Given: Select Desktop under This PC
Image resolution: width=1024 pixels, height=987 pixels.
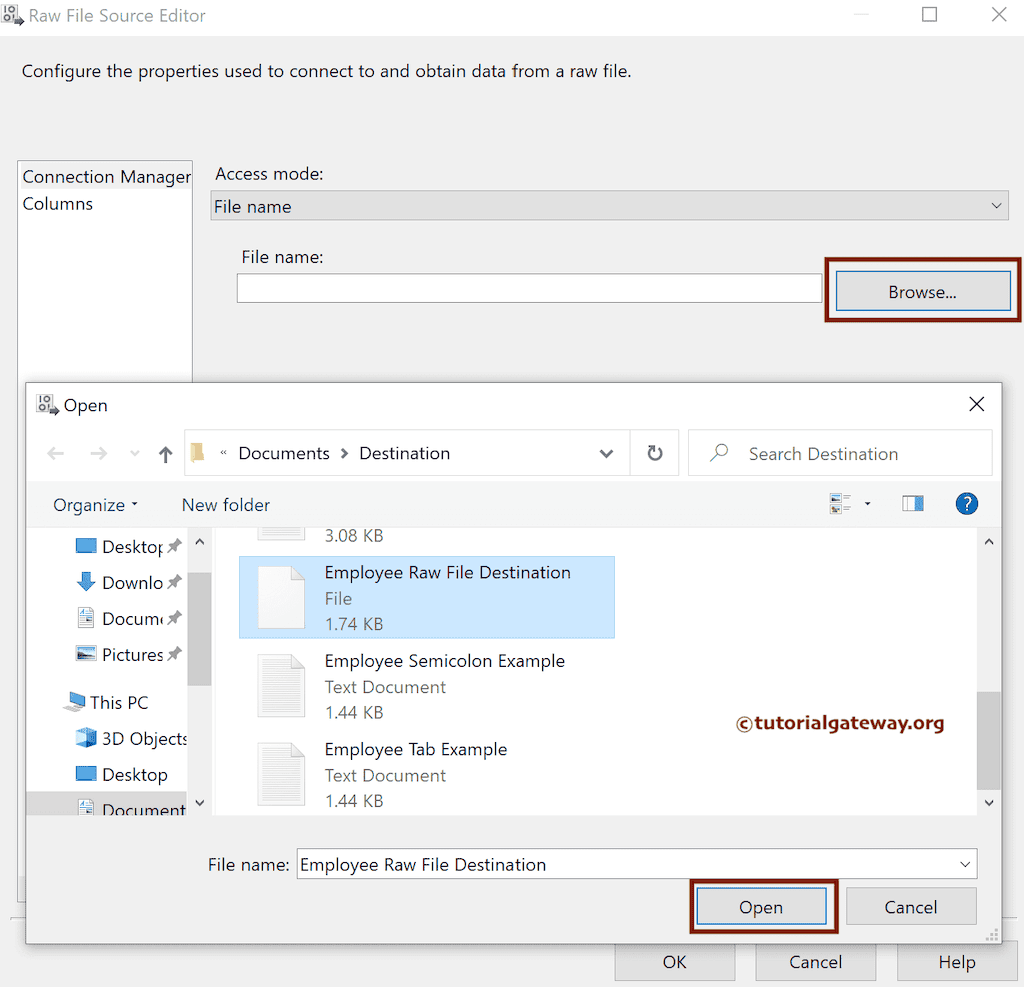Looking at the screenshot, I should (x=121, y=774).
